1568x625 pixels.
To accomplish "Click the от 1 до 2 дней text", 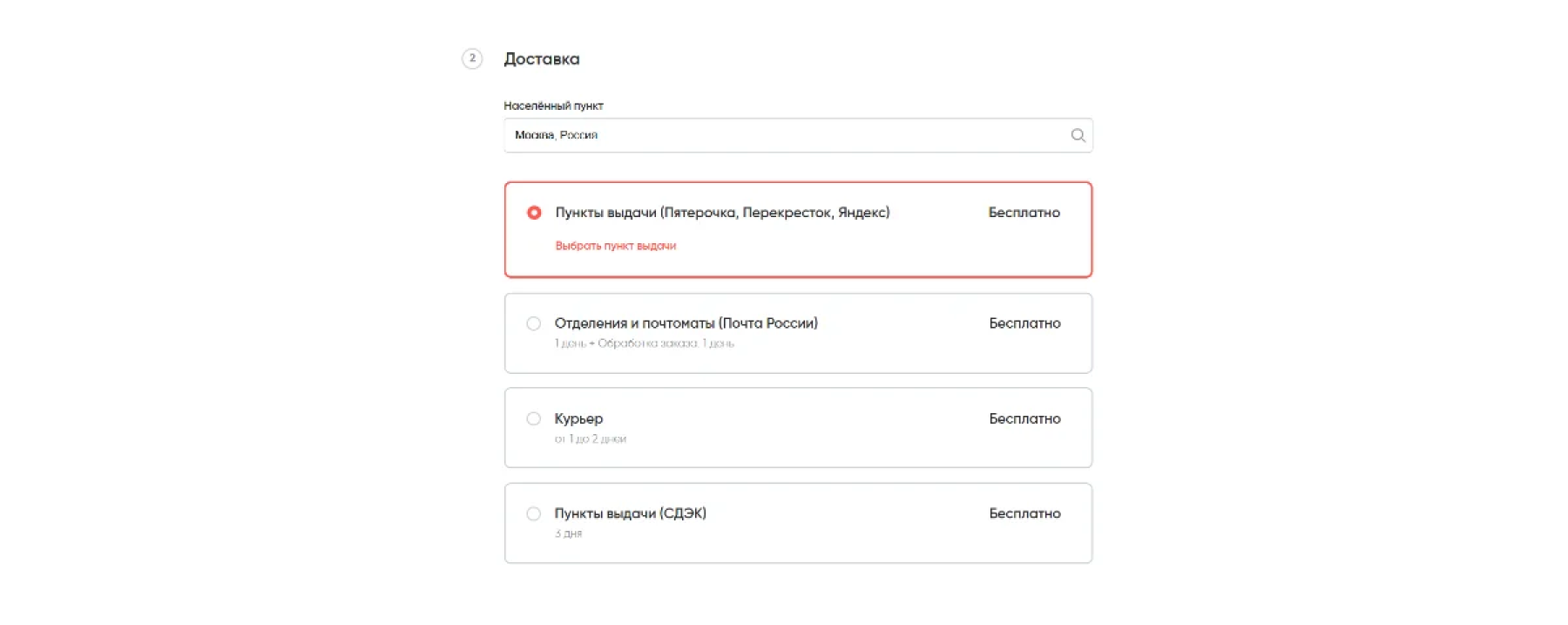I will click(x=591, y=438).
